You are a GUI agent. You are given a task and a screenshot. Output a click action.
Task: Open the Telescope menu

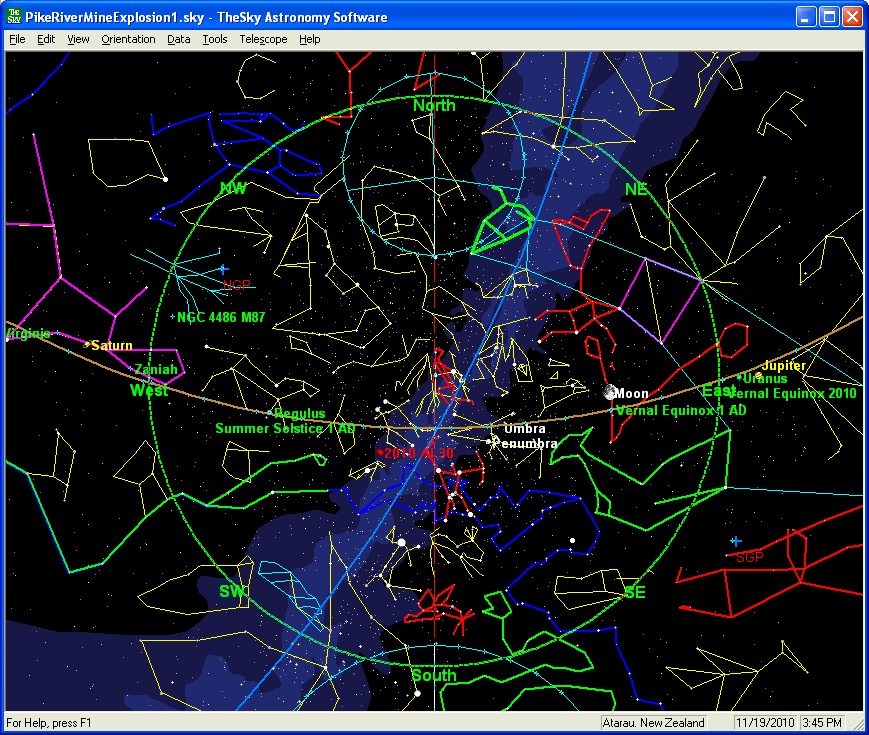(x=263, y=39)
